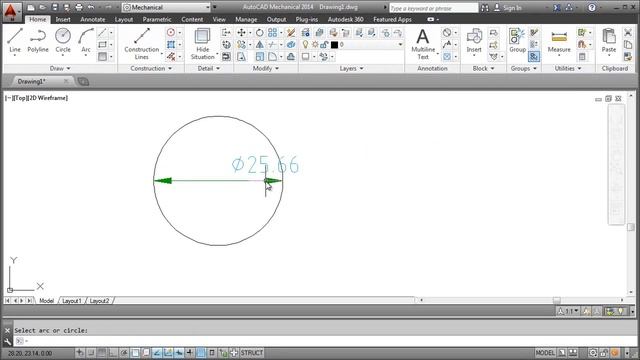Click the layer lightbulb on/off icon
The image size is (640, 360).
(305, 44)
